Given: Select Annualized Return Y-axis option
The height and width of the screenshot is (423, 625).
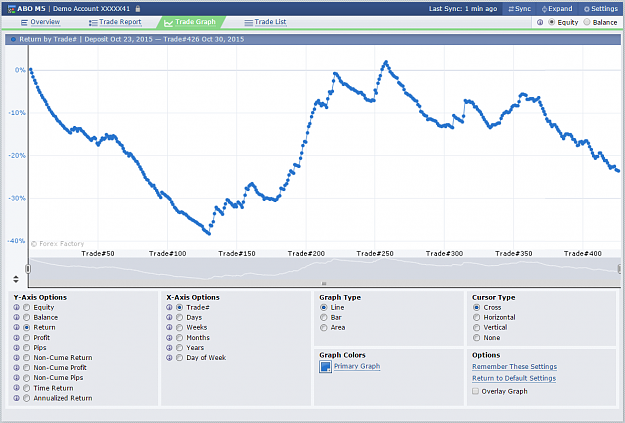Looking at the screenshot, I should pos(27,398).
